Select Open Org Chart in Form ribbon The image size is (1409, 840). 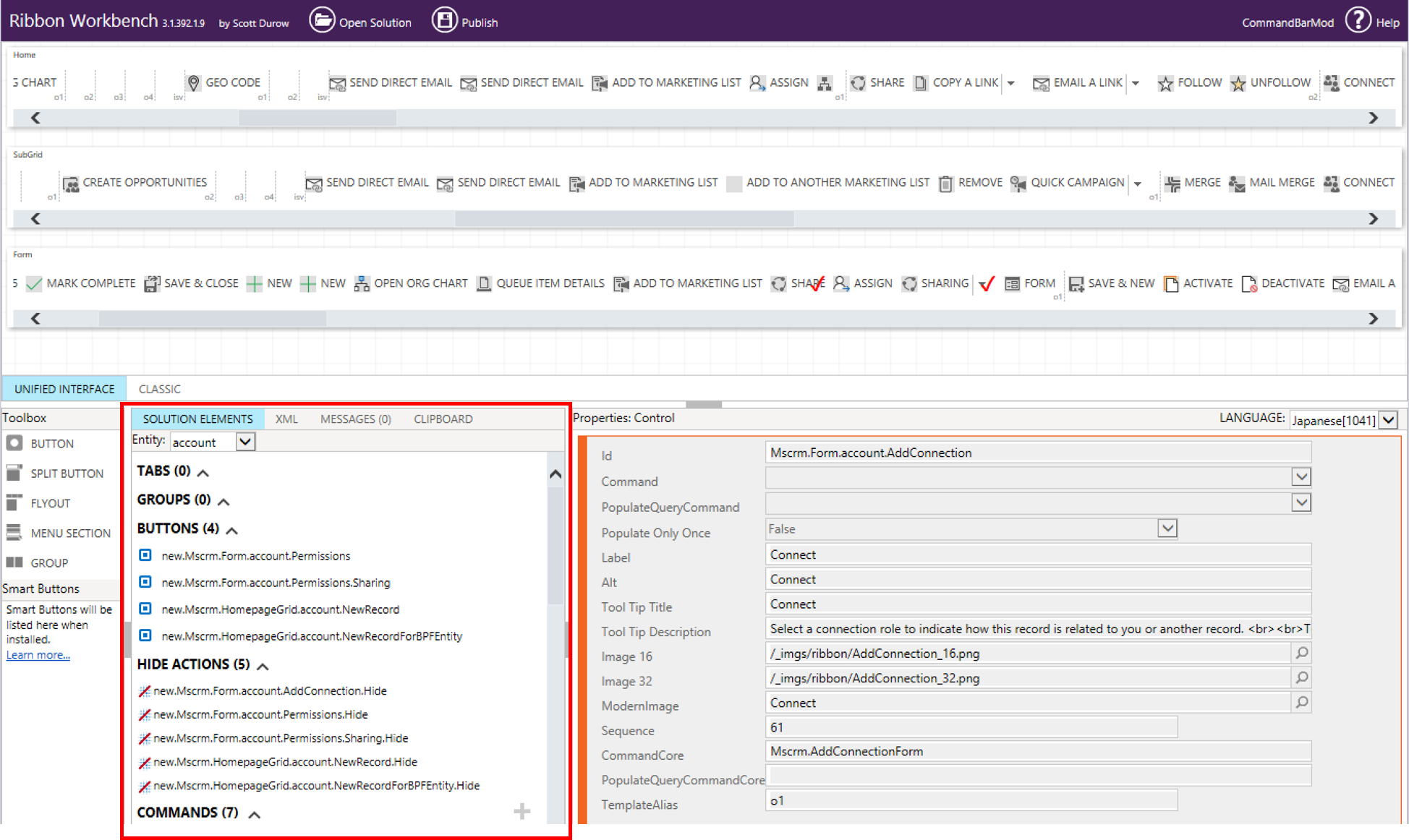click(x=411, y=283)
